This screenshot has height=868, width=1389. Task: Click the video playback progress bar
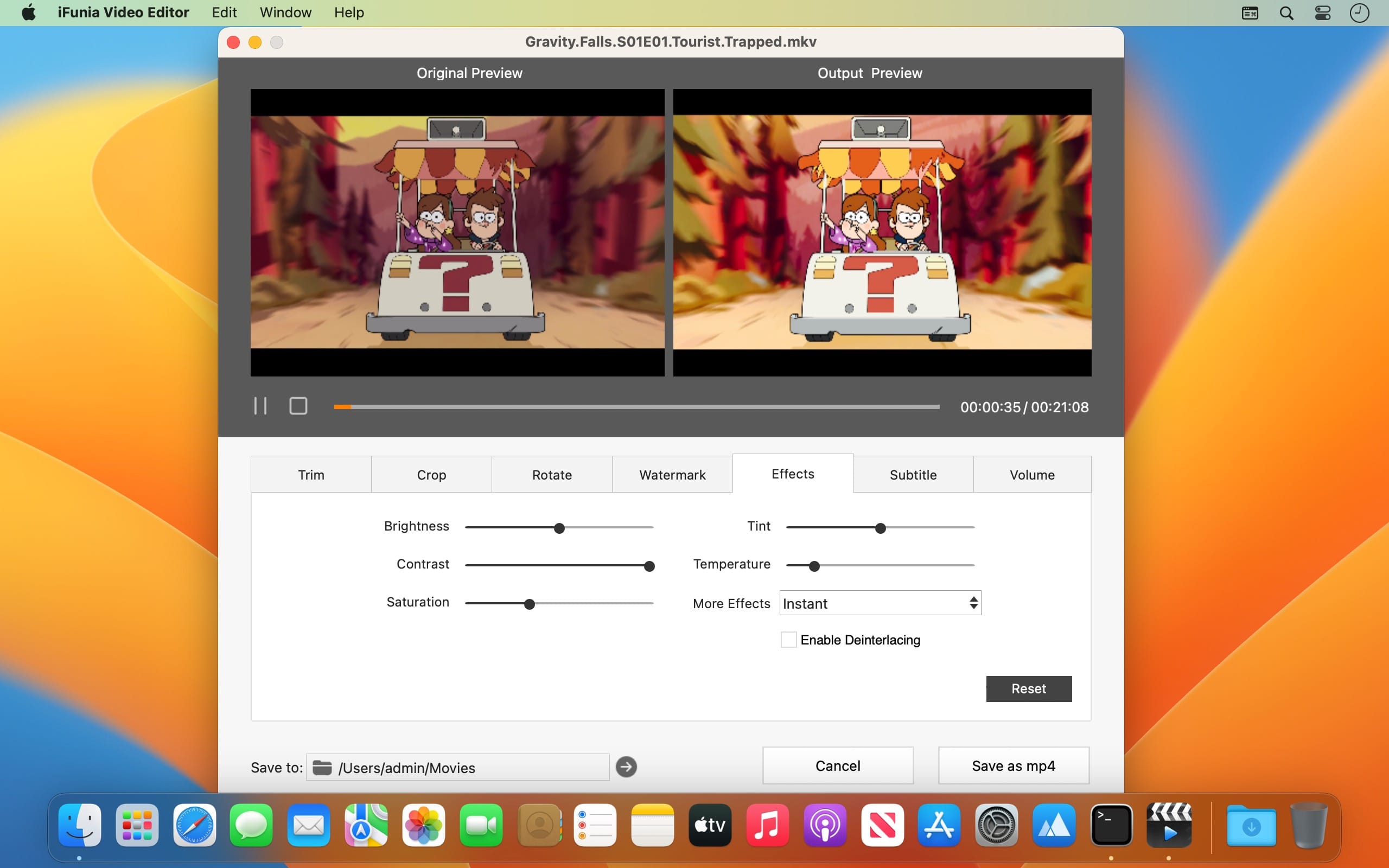point(636,406)
